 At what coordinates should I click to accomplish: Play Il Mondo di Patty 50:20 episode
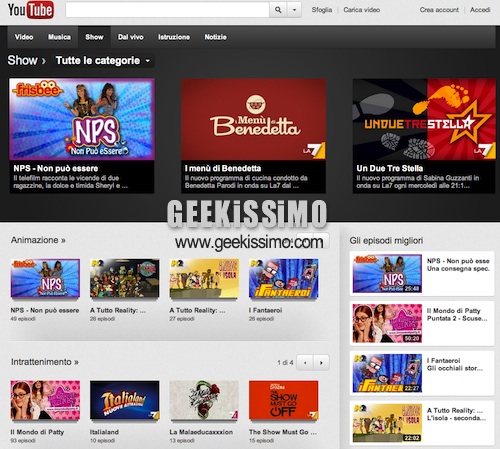point(387,323)
